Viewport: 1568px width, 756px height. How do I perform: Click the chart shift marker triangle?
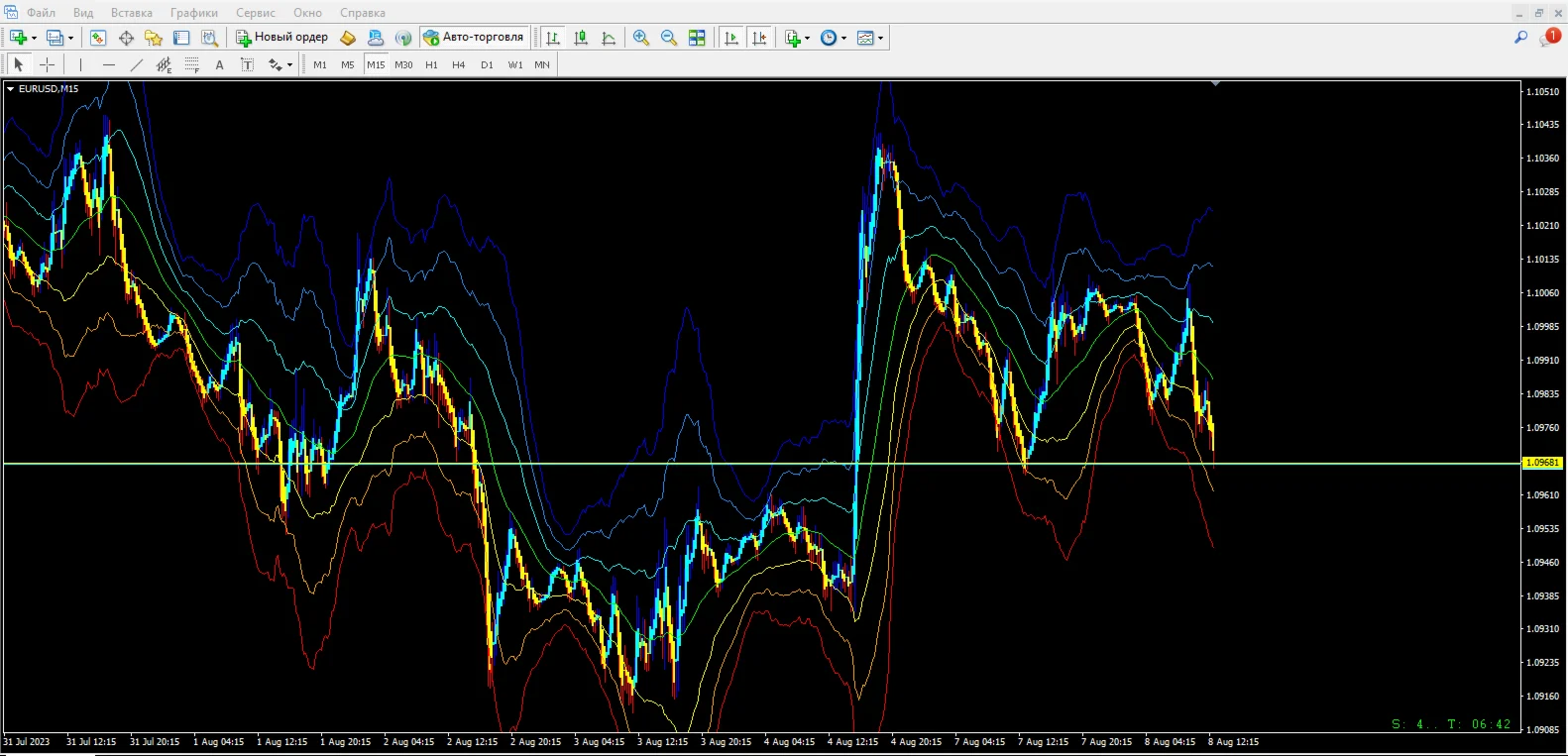1215,84
